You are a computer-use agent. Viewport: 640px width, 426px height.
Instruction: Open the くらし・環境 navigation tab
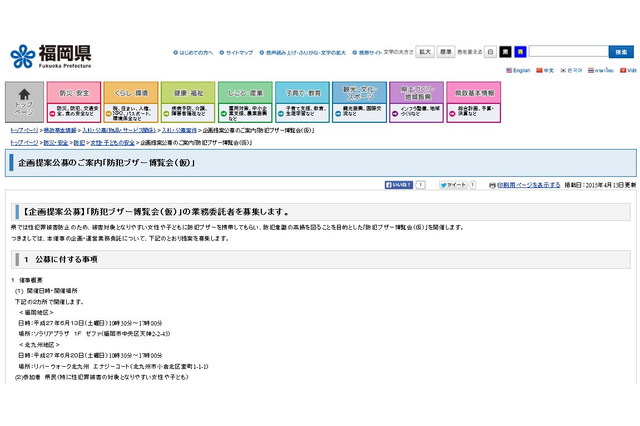[x=131, y=93]
